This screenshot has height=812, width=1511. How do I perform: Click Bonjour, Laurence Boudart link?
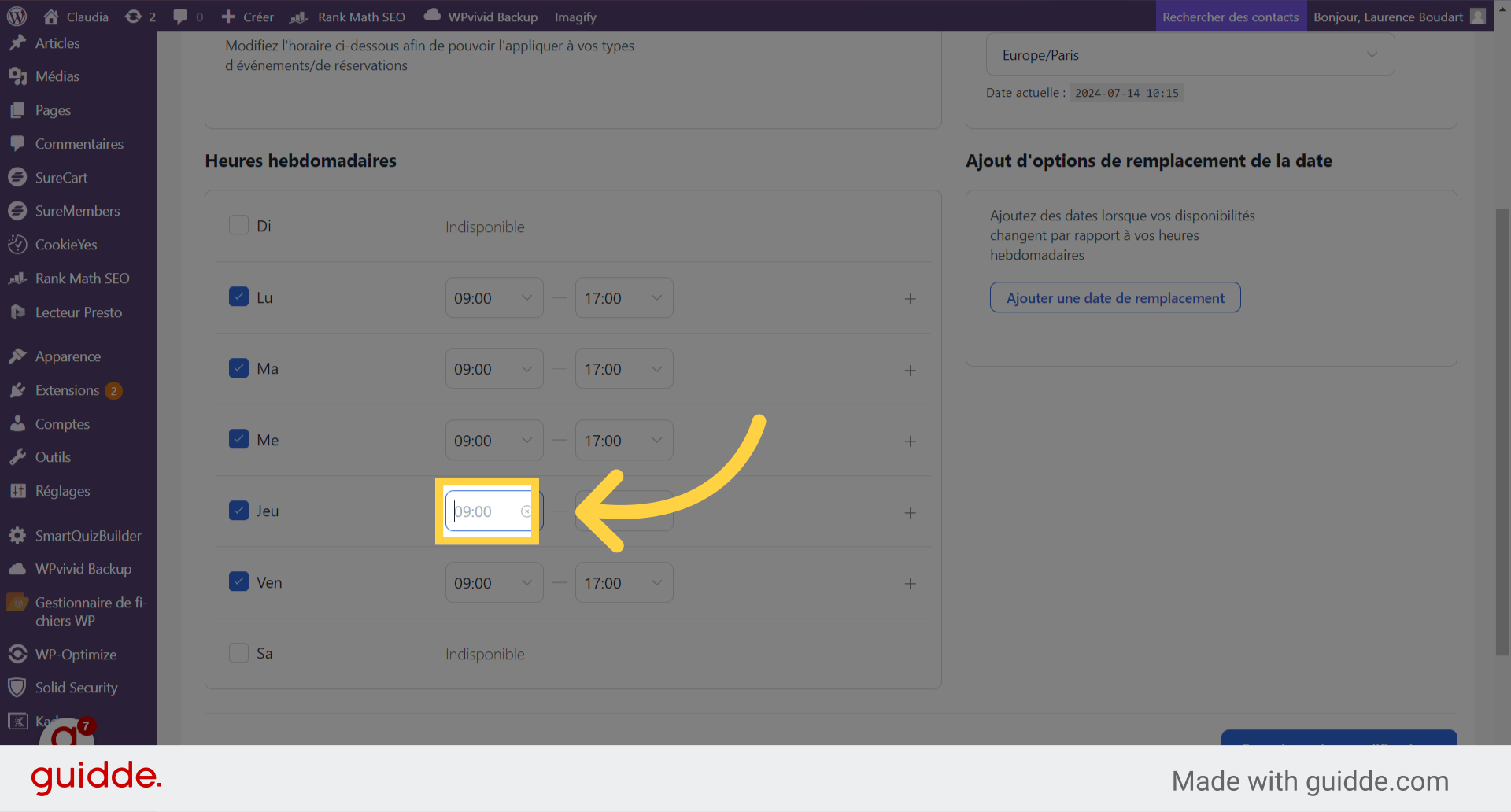[1388, 17]
